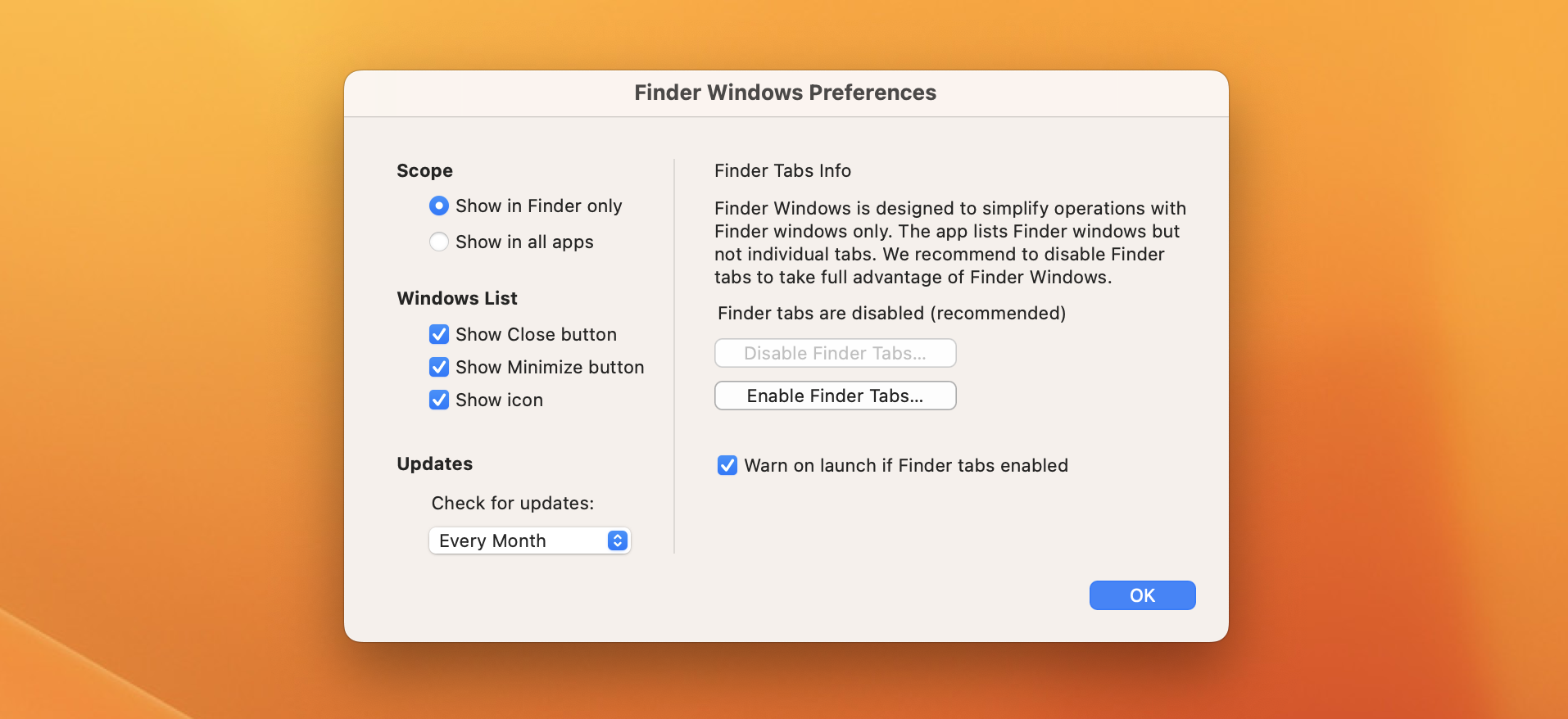1568x719 pixels.
Task: Open the Every Month update frequency dropdown
Action: 529,540
